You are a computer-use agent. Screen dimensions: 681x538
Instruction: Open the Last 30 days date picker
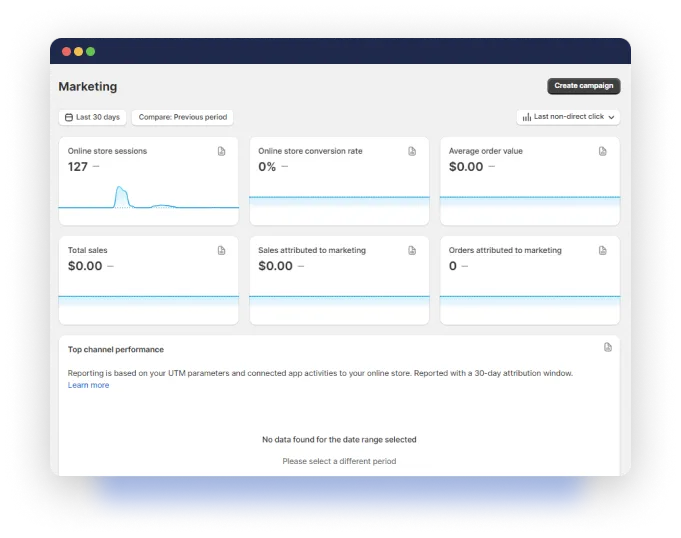pos(92,117)
